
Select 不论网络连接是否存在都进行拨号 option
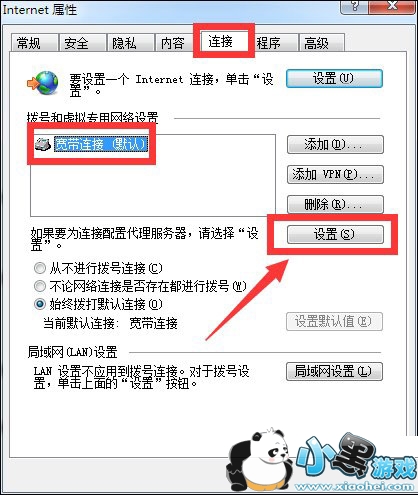pyautogui.click(x=40, y=286)
